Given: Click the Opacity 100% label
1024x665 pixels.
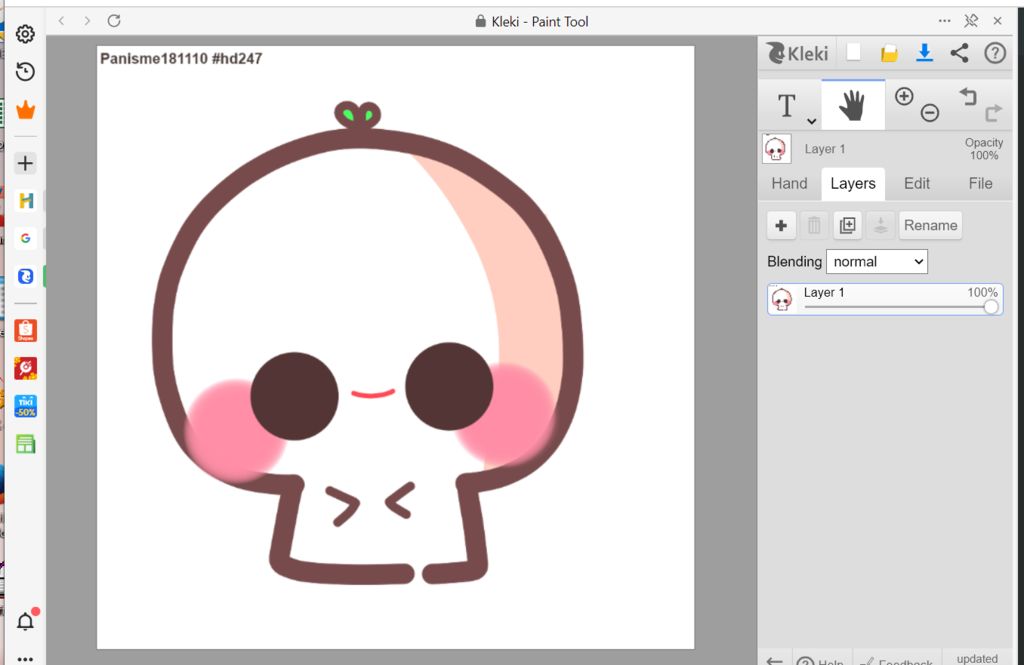Looking at the screenshot, I should point(984,149).
